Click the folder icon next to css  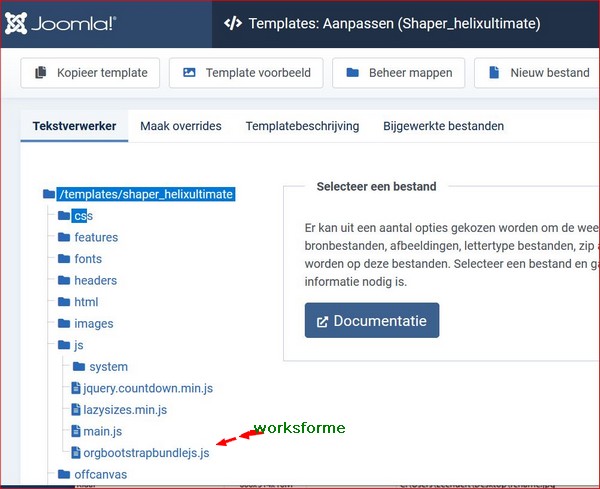point(64,216)
